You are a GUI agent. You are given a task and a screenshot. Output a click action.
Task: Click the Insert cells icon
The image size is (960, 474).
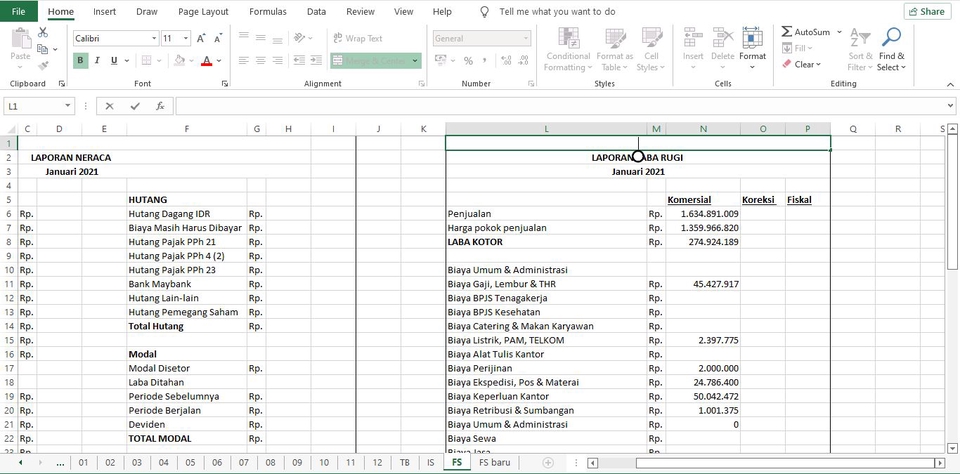click(x=693, y=38)
